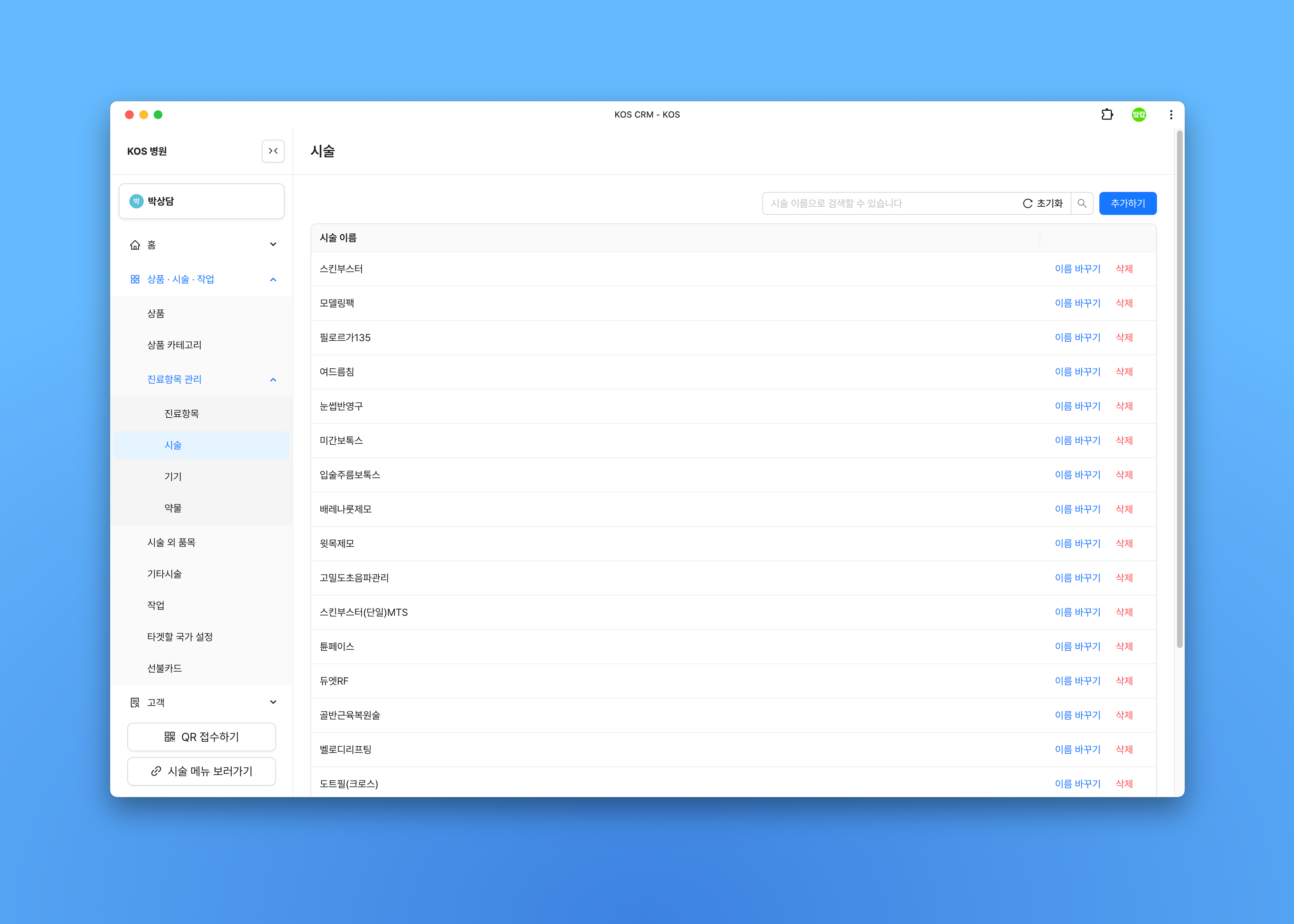The width and height of the screenshot is (1294, 924).
Task: Click the grid icon beside 상품 · 시술 · 작업
Action: tap(135, 279)
